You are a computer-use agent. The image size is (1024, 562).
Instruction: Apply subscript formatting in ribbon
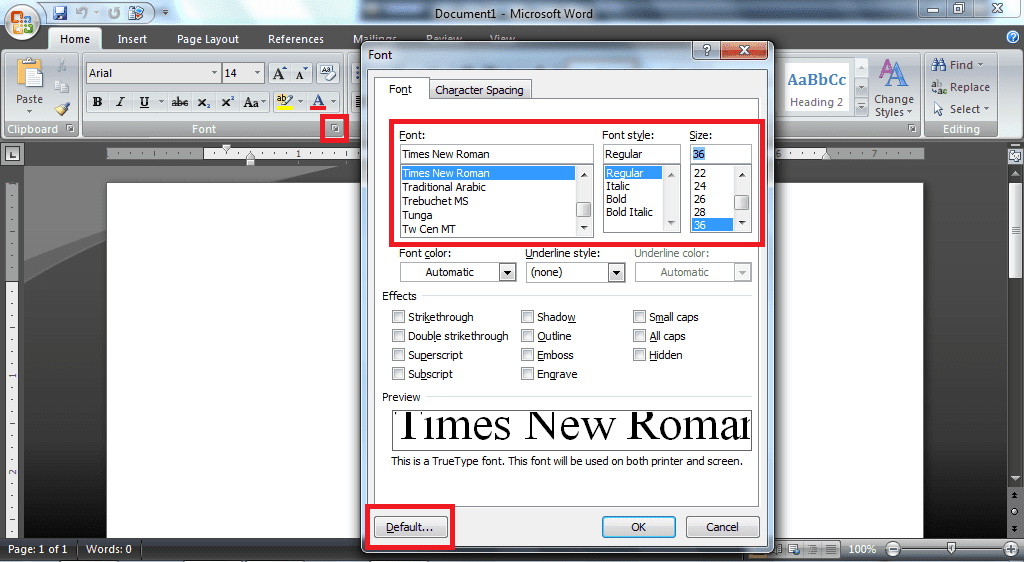[x=204, y=102]
